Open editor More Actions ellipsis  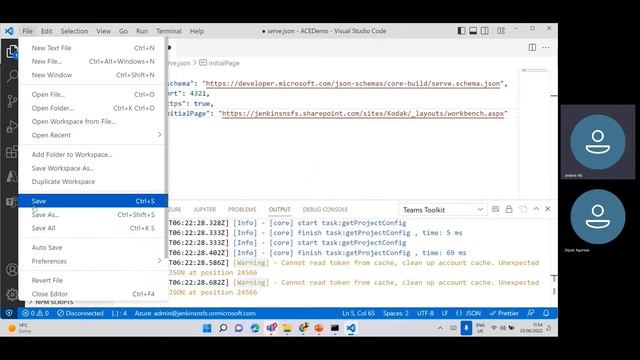(x=546, y=47)
